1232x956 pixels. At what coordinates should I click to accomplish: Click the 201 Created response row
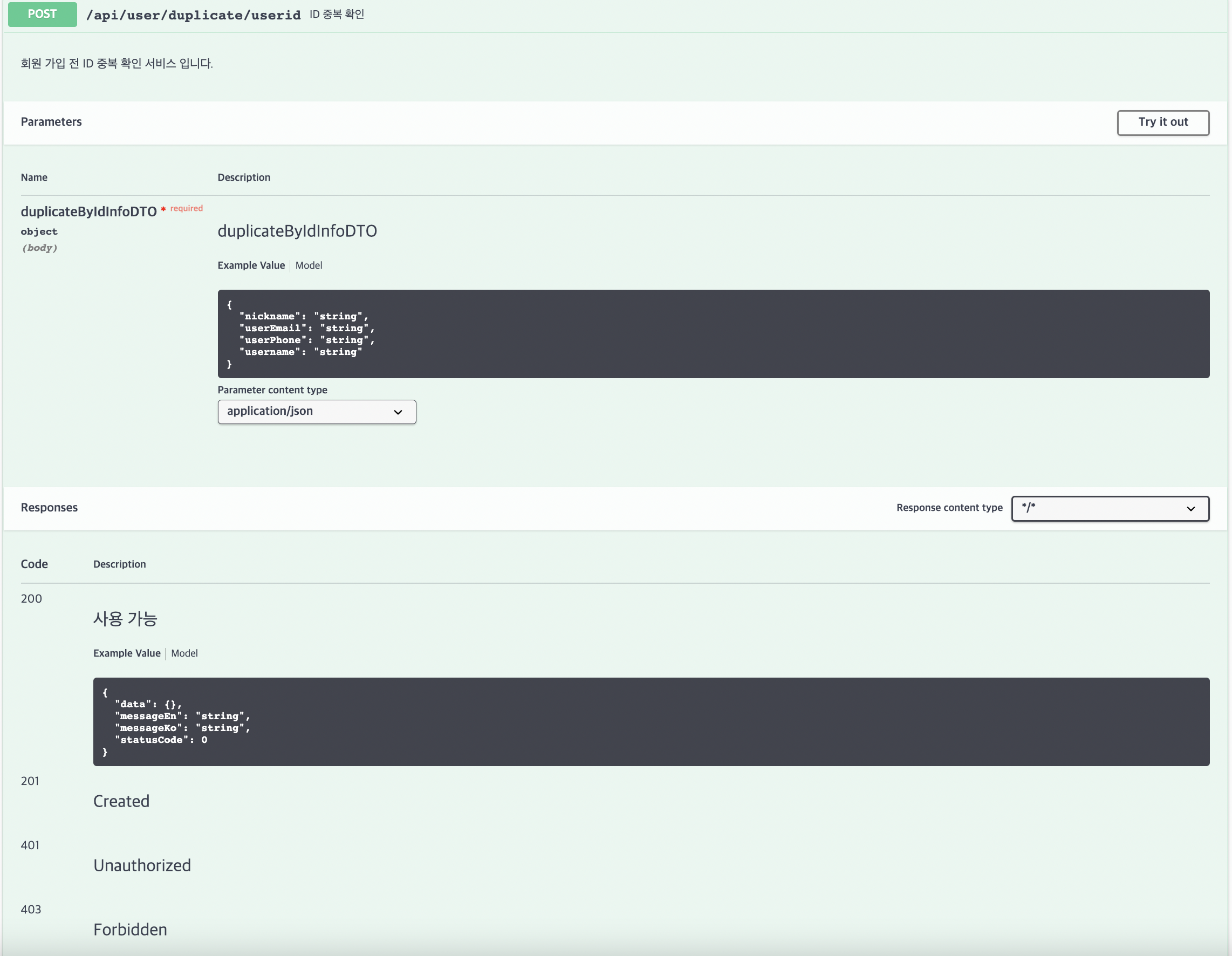pyautogui.click(x=121, y=801)
